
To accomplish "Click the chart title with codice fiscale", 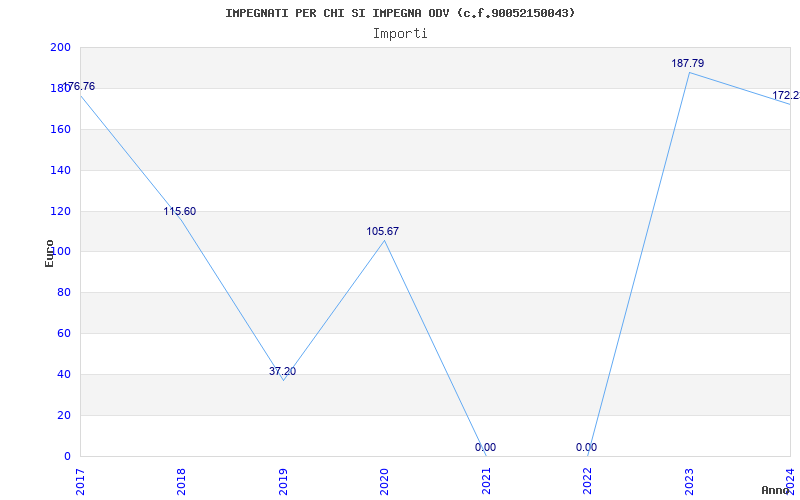I will point(400,13).
